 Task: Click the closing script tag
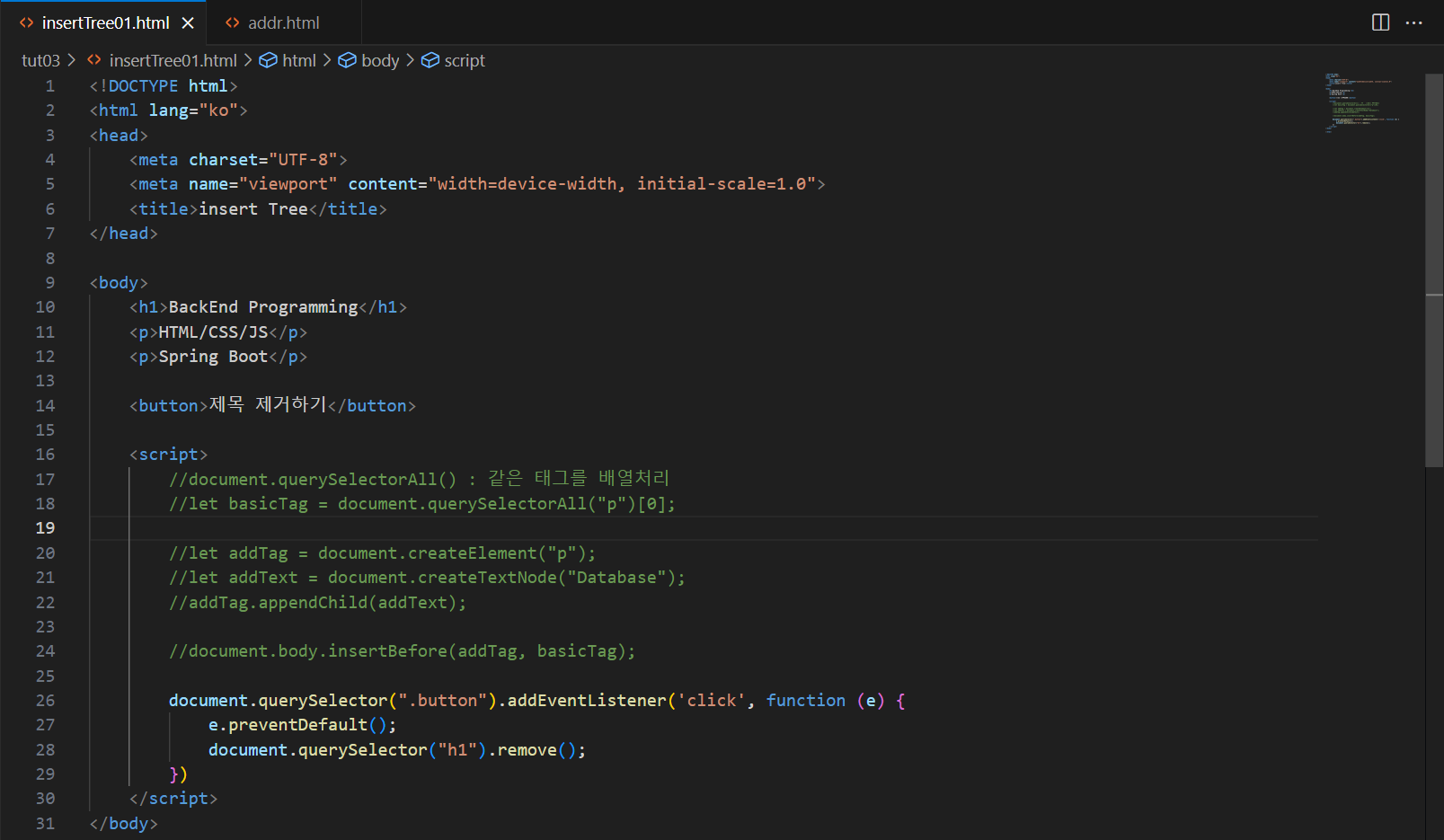pos(173,799)
